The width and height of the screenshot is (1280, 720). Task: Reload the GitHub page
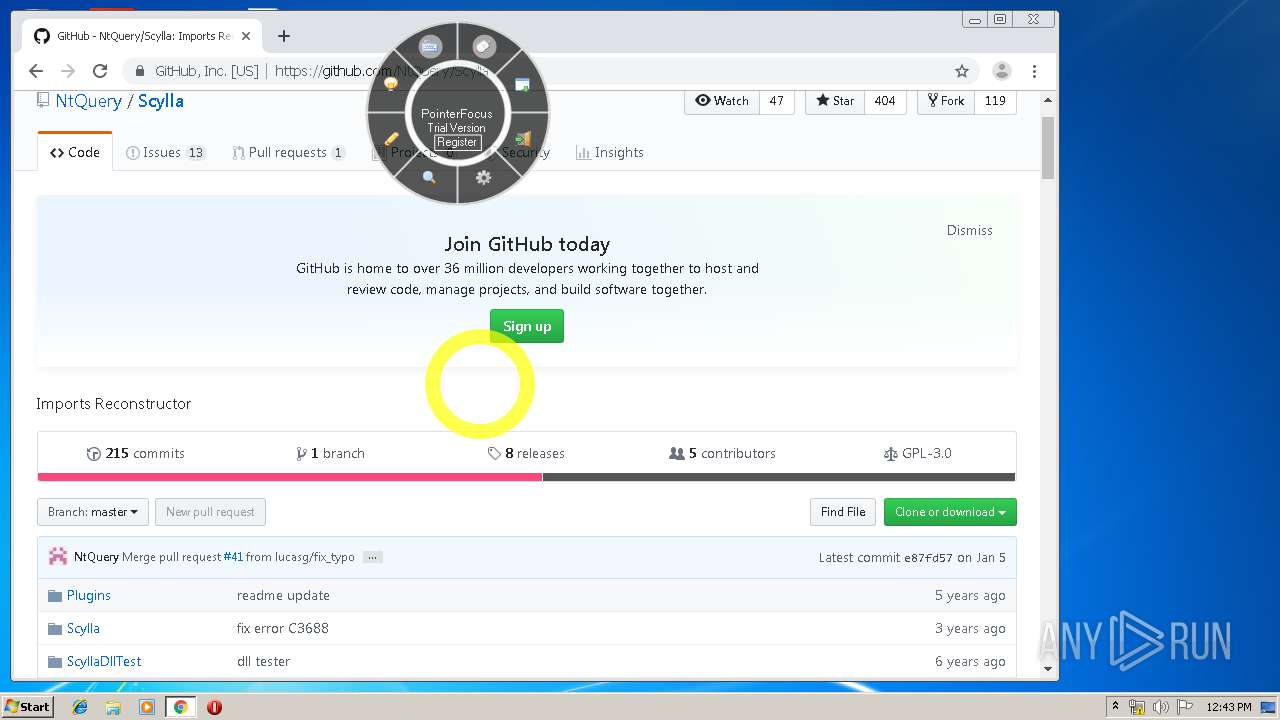100,71
